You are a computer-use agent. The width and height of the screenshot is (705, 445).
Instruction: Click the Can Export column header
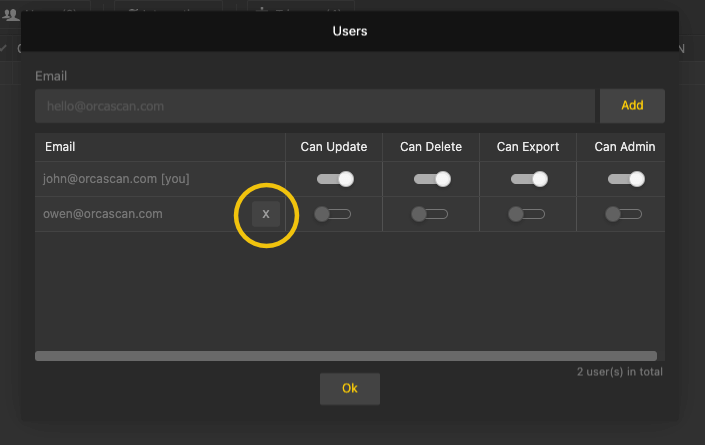(528, 147)
